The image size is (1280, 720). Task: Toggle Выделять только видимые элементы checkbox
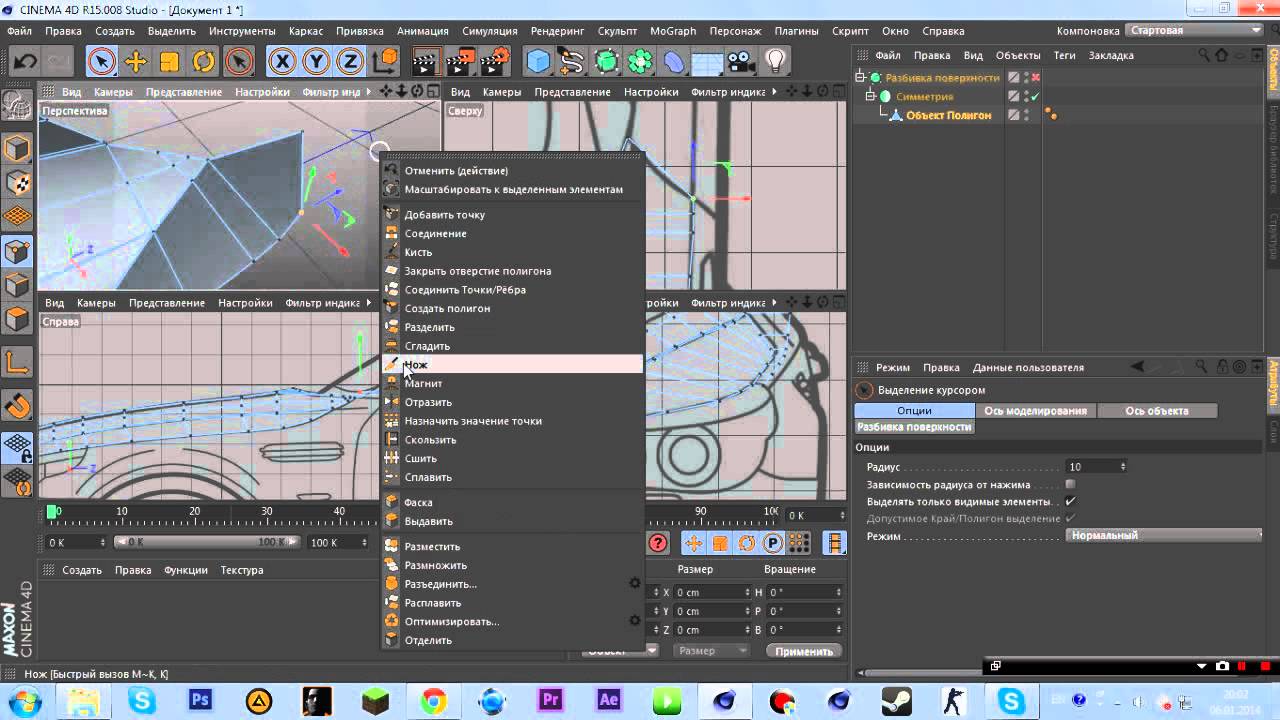(x=1071, y=502)
